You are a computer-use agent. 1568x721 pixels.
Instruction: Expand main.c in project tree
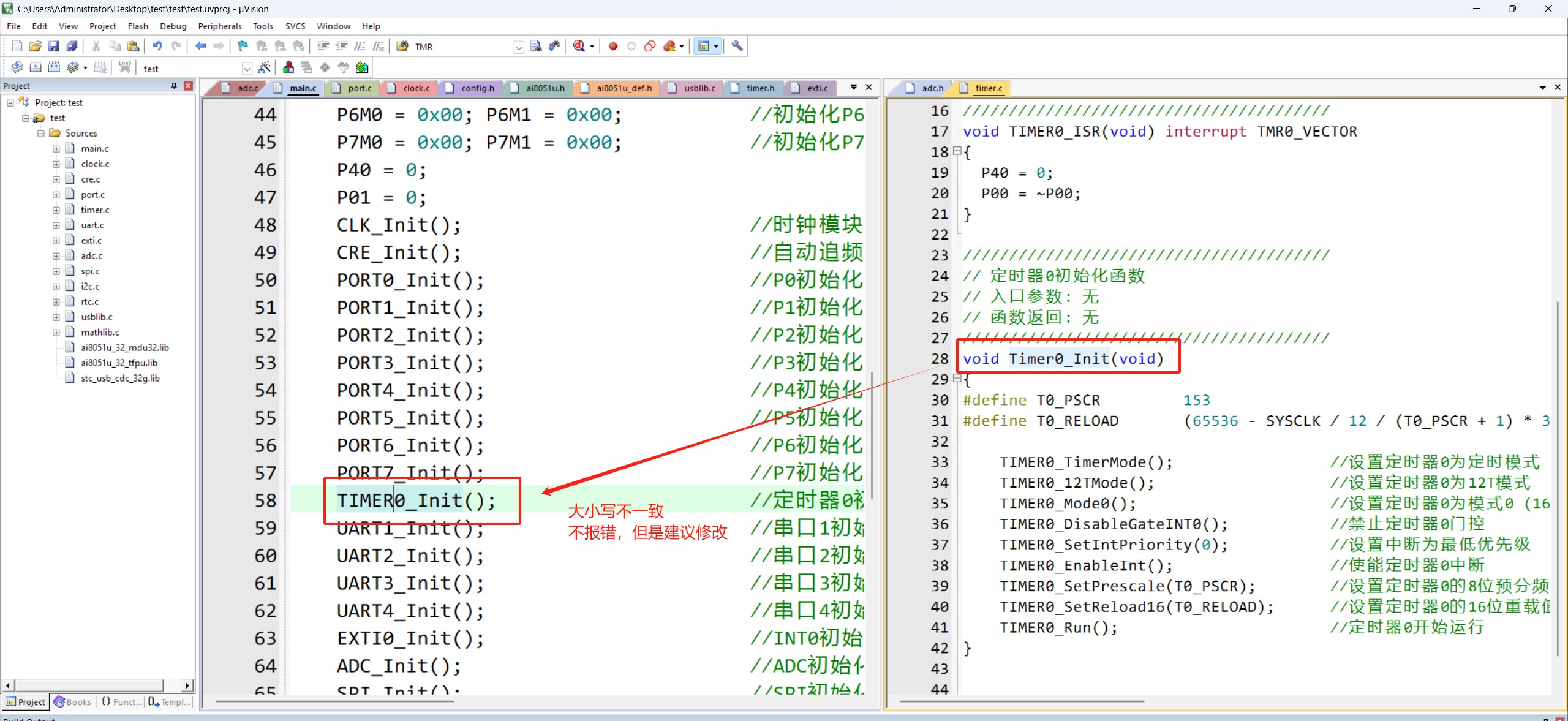click(x=56, y=149)
